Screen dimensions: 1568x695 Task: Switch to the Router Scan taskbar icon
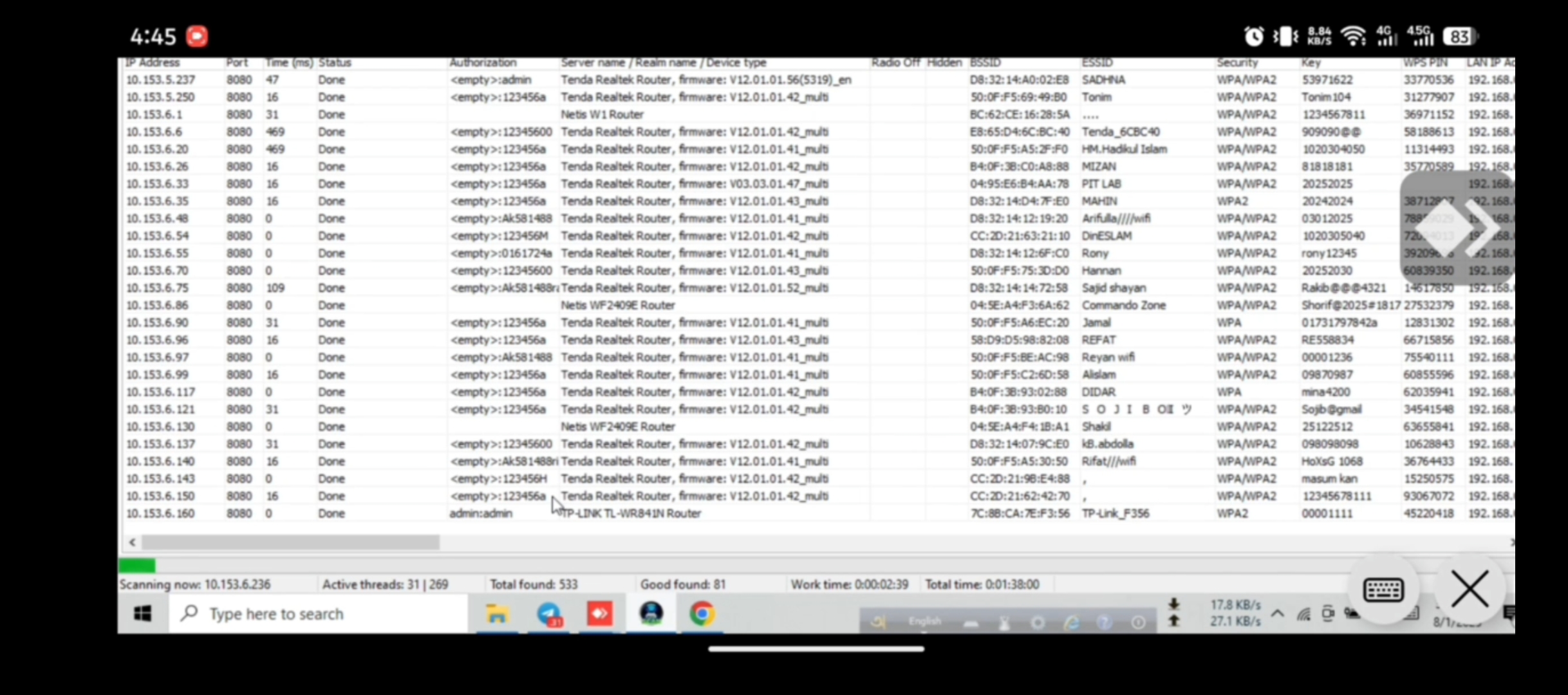point(651,614)
